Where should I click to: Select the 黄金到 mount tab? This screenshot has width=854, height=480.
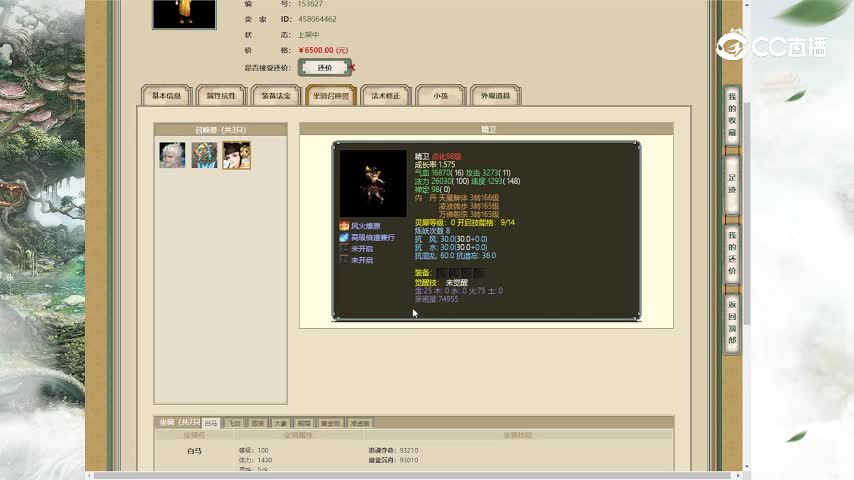[x=330, y=423]
